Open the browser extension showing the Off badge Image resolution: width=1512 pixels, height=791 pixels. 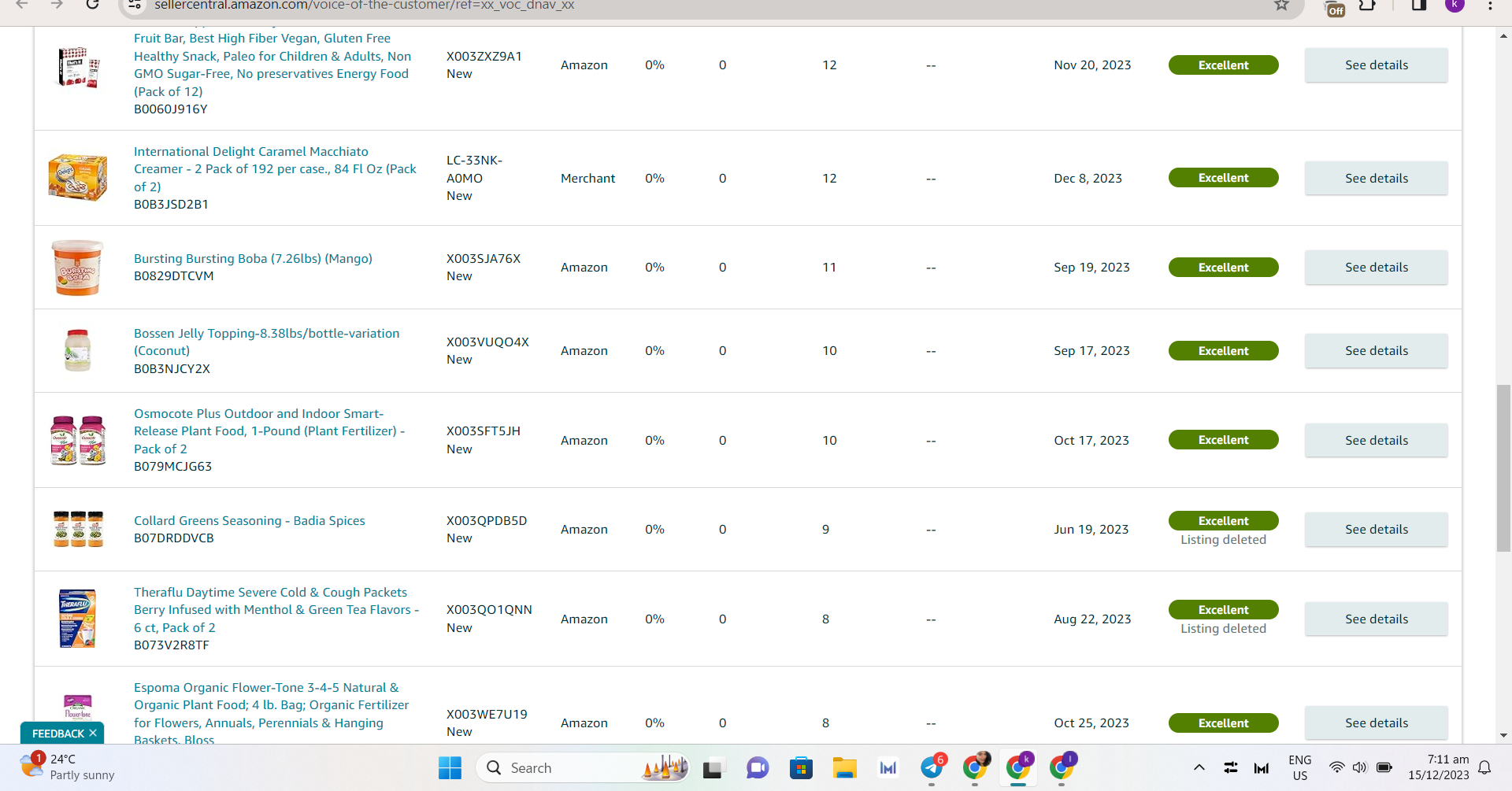[x=1336, y=7]
